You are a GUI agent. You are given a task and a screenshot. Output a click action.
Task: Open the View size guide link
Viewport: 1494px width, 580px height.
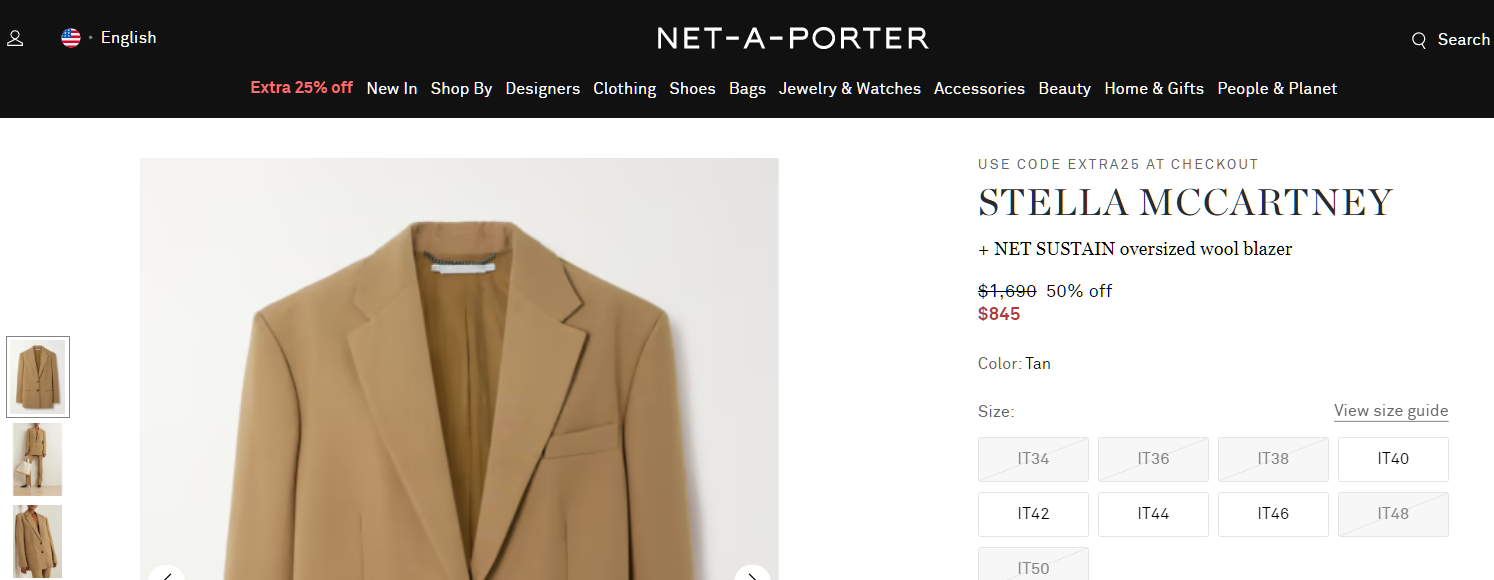click(1390, 411)
